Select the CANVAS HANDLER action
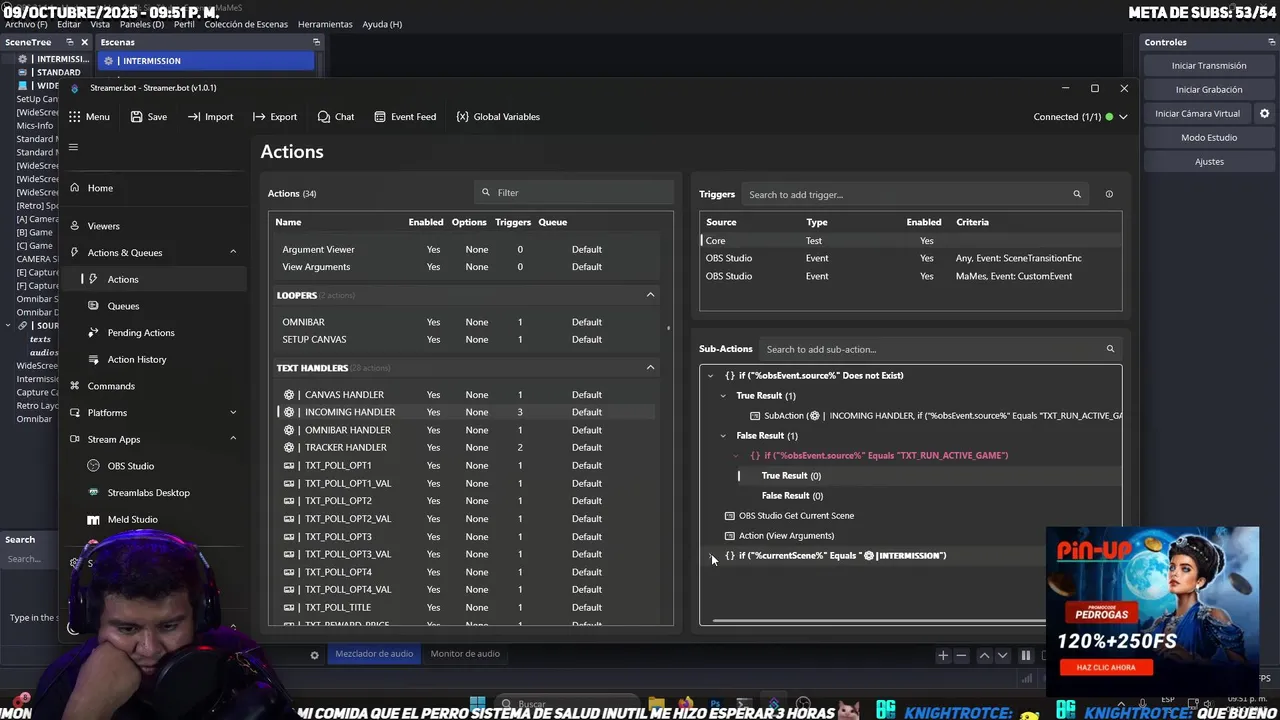The height and width of the screenshot is (720, 1280). pyautogui.click(x=465, y=395)
